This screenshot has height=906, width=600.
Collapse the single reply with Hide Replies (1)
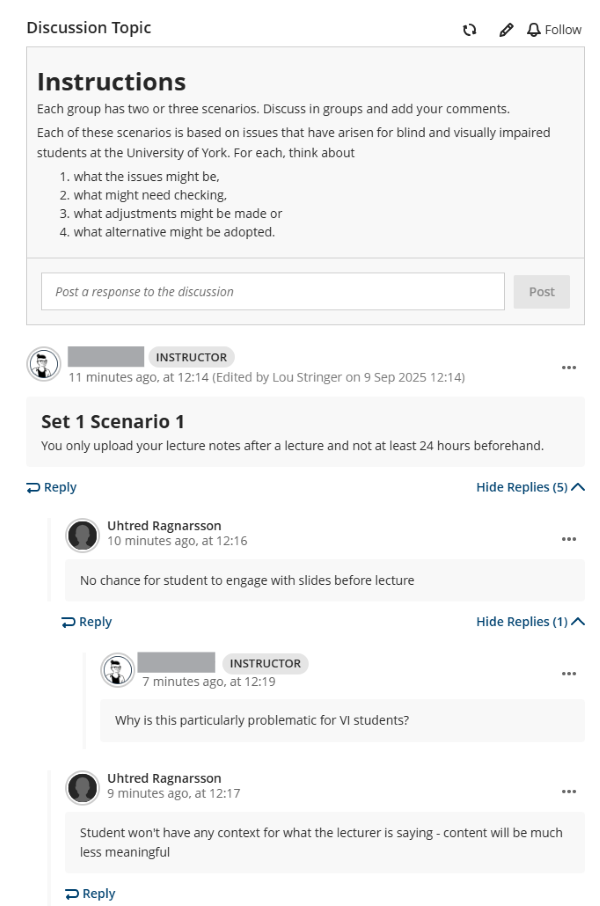coord(521,622)
